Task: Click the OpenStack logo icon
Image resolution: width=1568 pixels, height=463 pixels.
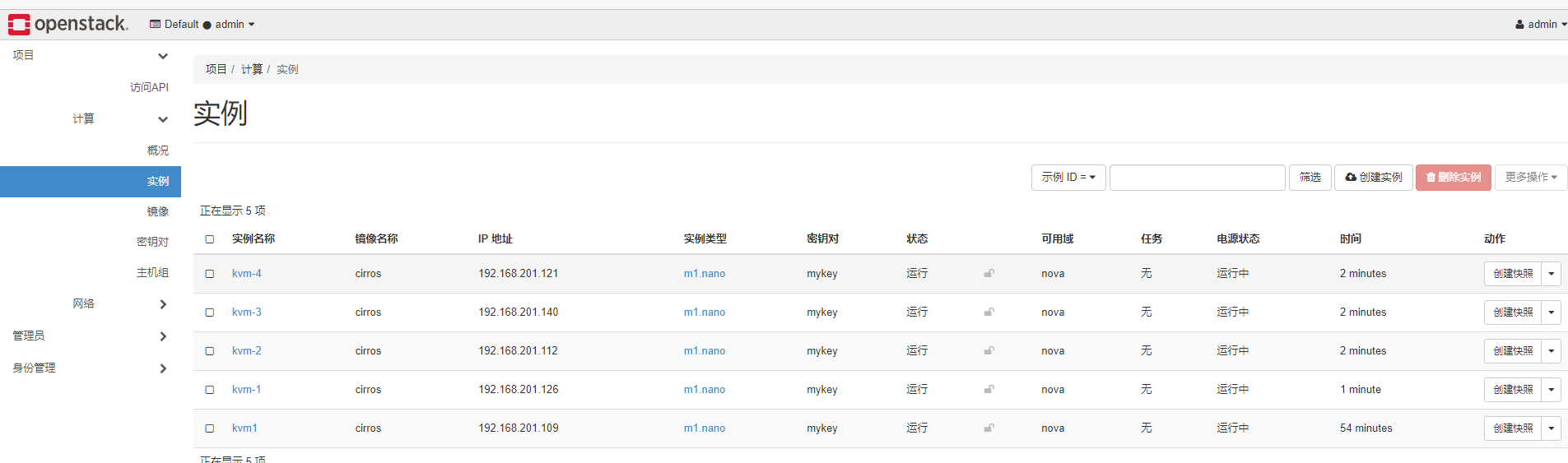Action: 19,25
